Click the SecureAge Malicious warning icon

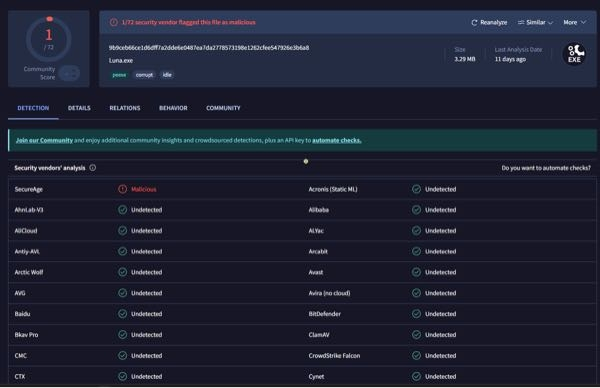pyautogui.click(x=122, y=189)
